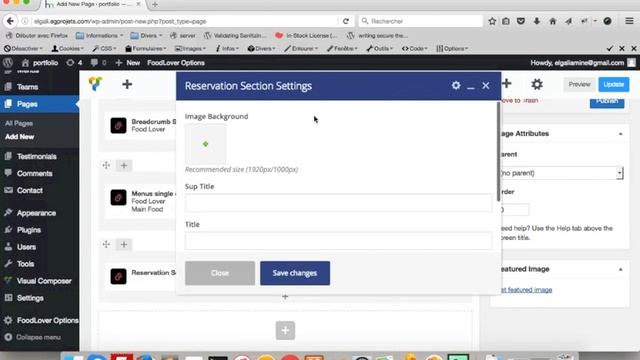
Task: Open the Informations bookmarks folder
Action: pos(100,36)
